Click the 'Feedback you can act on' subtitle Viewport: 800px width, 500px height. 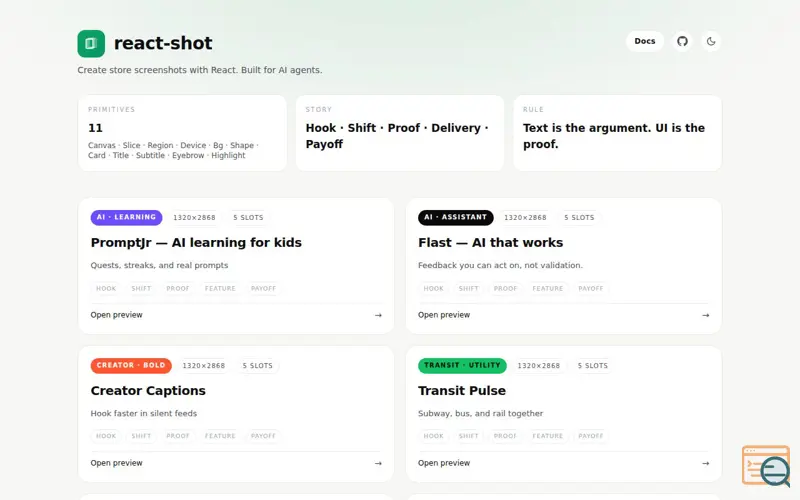pyautogui.click(x=500, y=265)
